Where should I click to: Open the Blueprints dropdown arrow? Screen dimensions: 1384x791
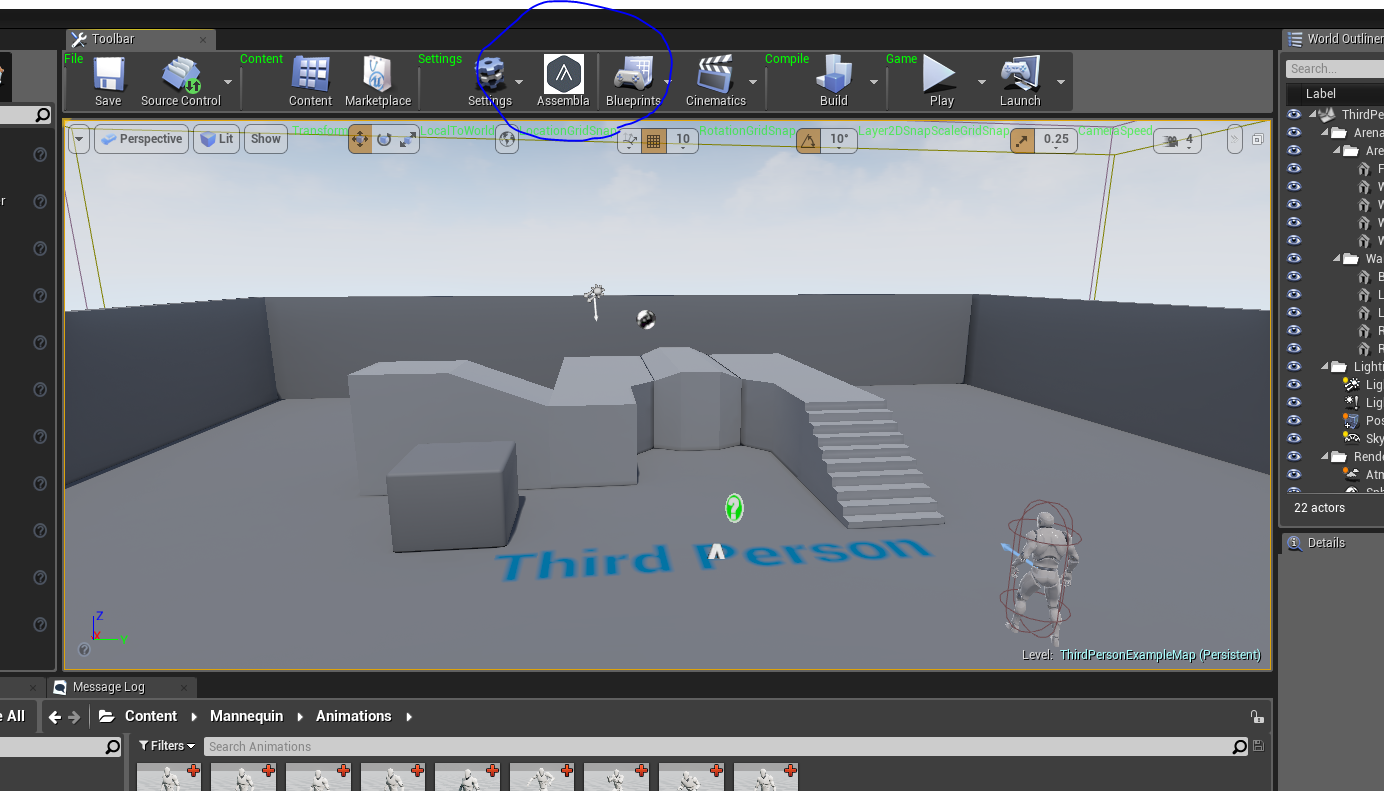667,82
